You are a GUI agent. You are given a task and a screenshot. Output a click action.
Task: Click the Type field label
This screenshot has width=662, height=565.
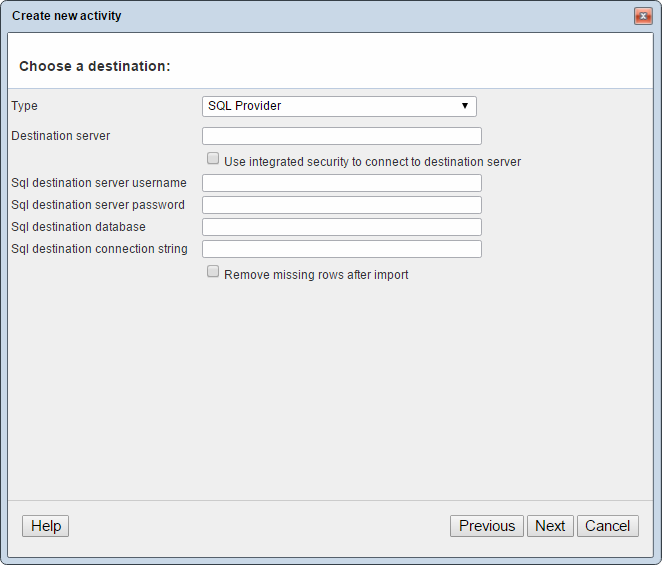tap(24, 106)
